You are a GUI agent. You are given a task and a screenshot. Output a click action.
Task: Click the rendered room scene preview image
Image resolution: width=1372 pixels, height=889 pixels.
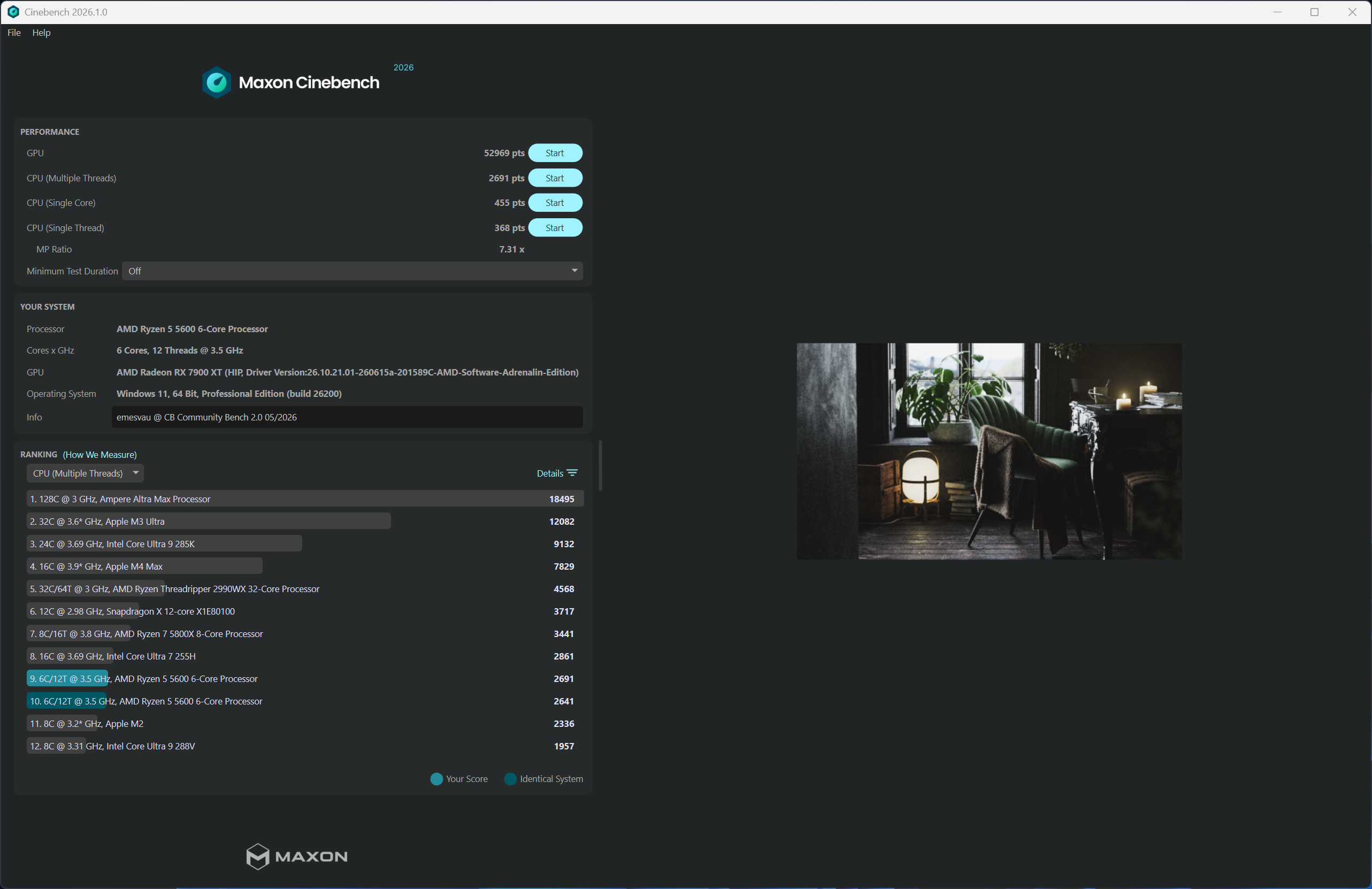pyautogui.click(x=989, y=451)
